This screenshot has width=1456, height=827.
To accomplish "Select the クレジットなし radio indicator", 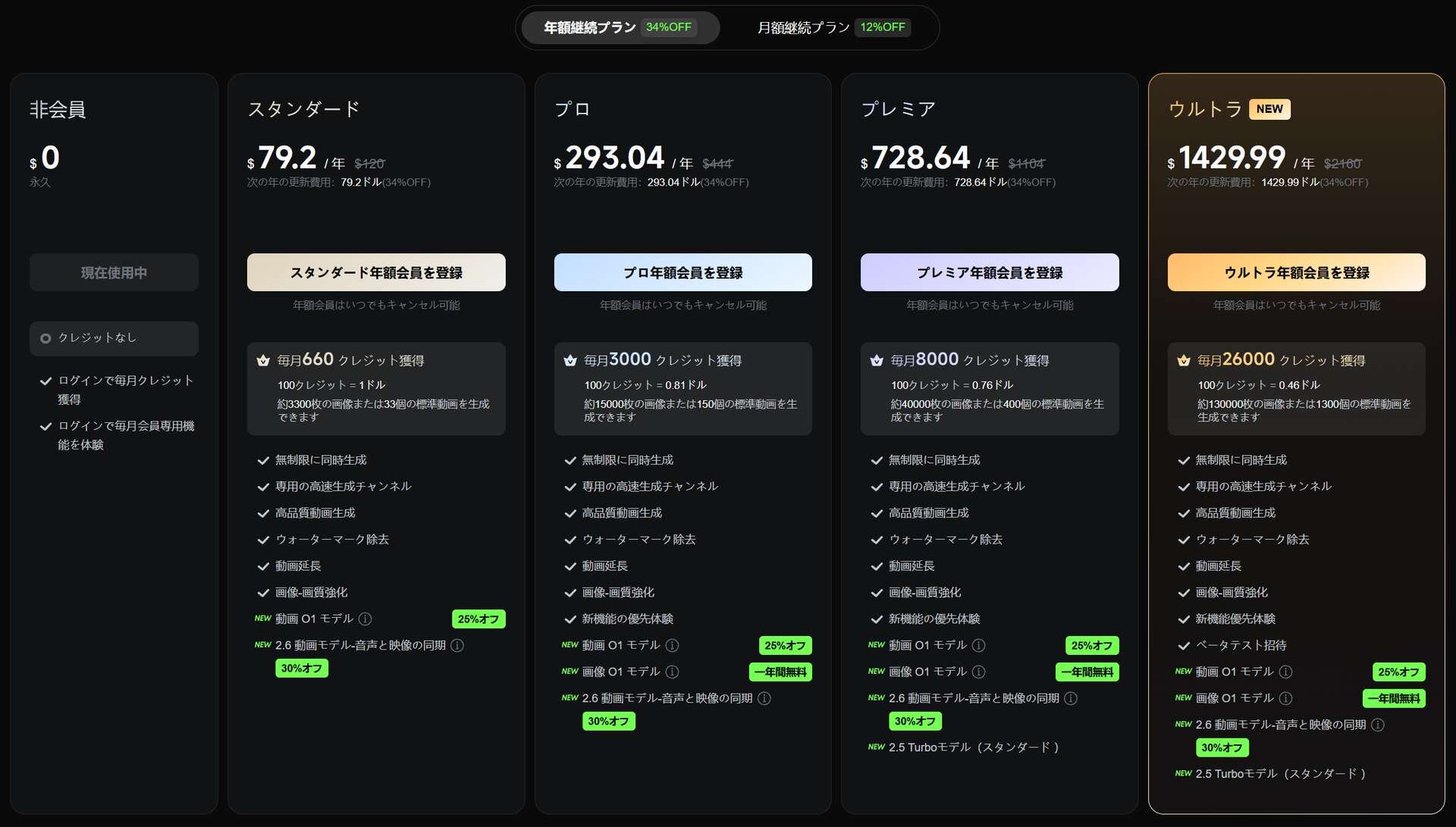I will click(45, 339).
